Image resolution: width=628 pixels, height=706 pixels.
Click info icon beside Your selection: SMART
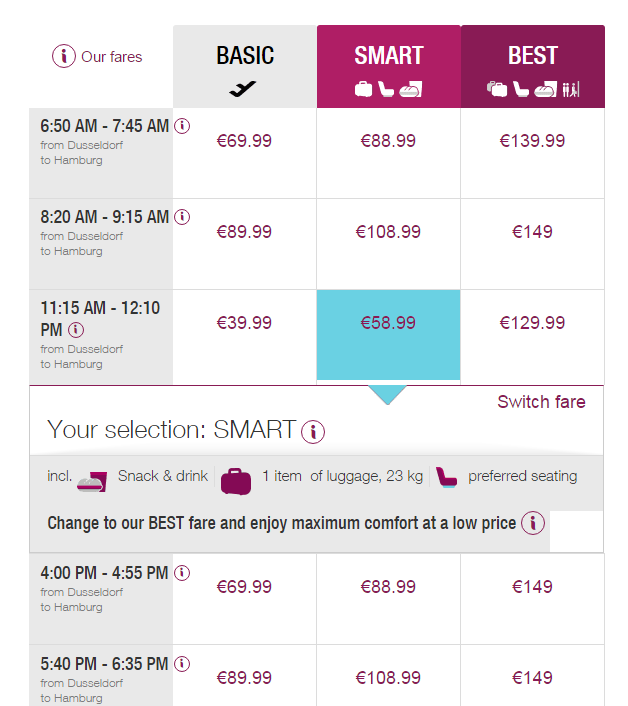(x=314, y=432)
